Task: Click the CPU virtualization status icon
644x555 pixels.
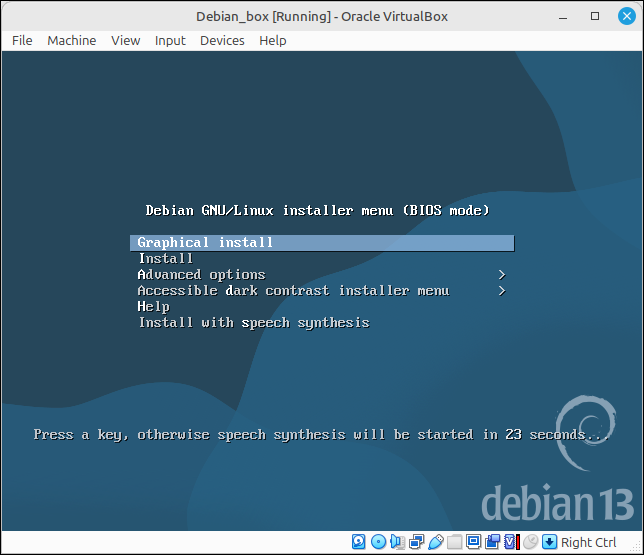Action: pos(511,542)
